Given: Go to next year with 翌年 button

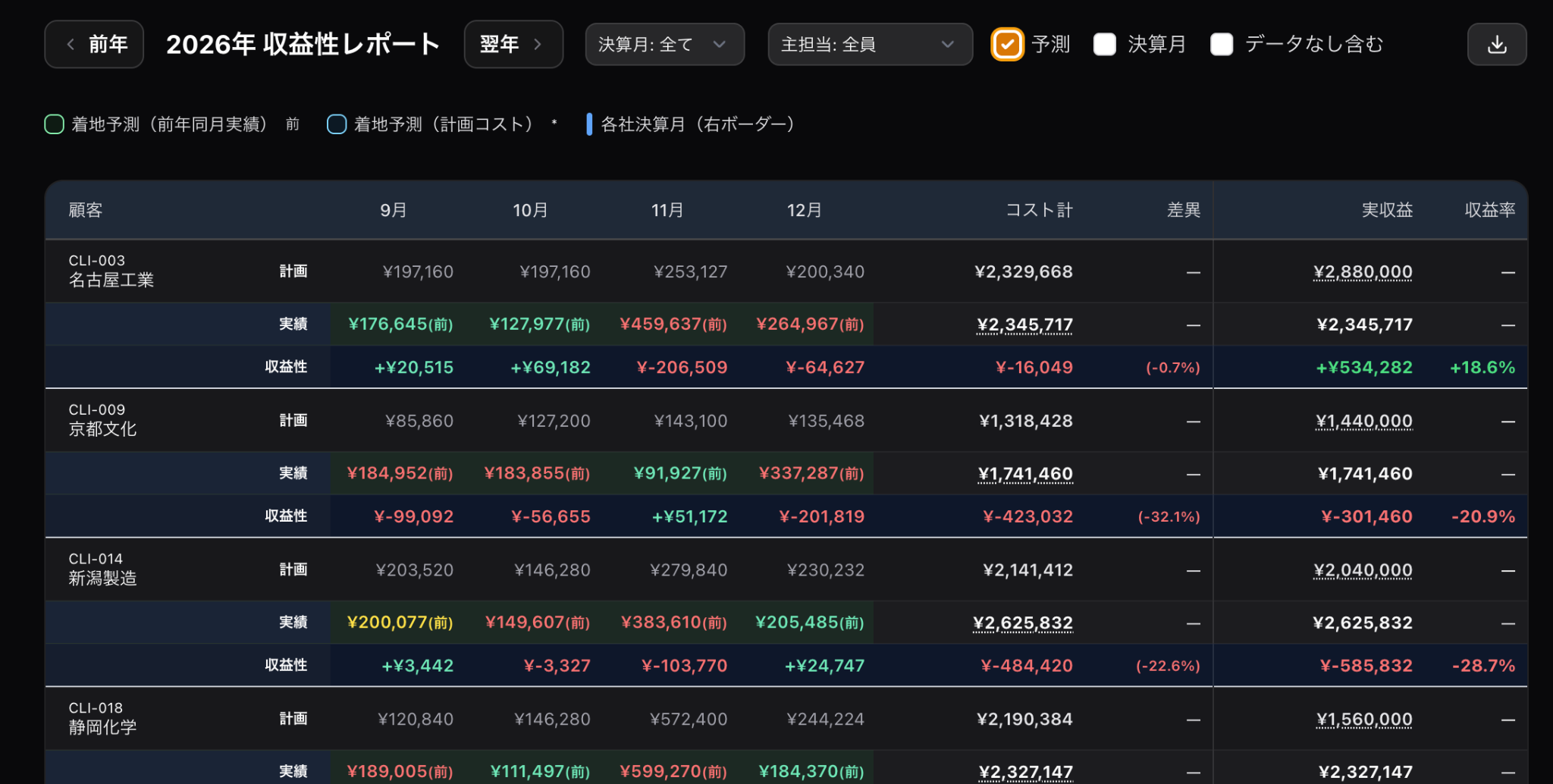Looking at the screenshot, I should pyautogui.click(x=513, y=45).
